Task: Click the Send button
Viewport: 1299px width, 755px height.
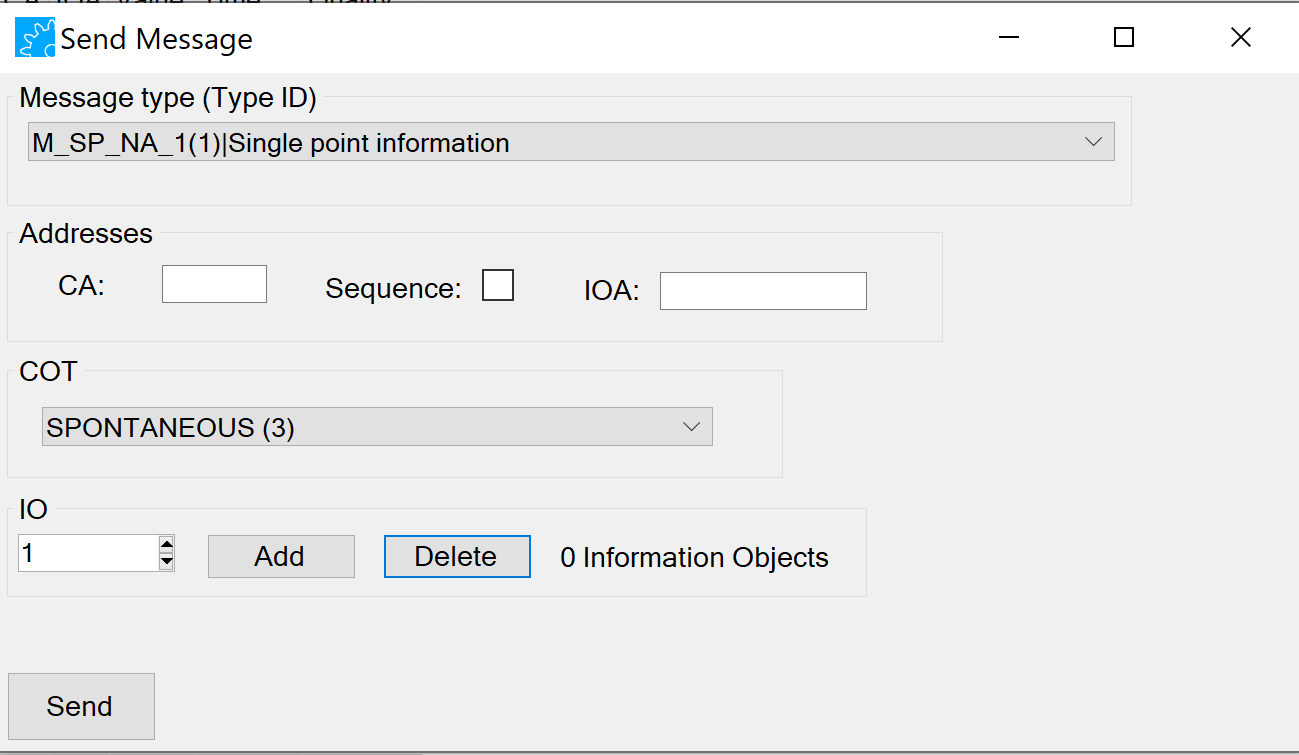Action: [x=81, y=706]
